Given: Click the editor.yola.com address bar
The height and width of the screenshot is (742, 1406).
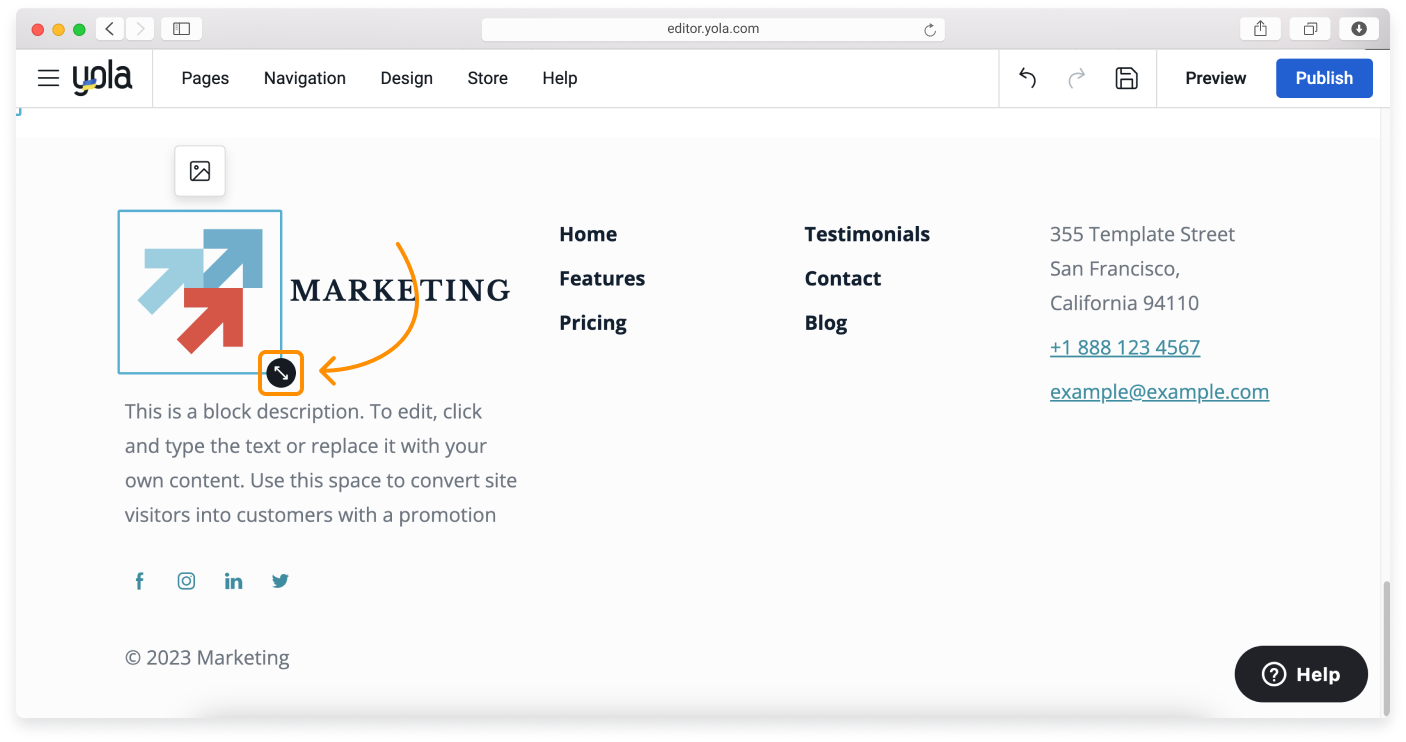Looking at the screenshot, I should 713,28.
